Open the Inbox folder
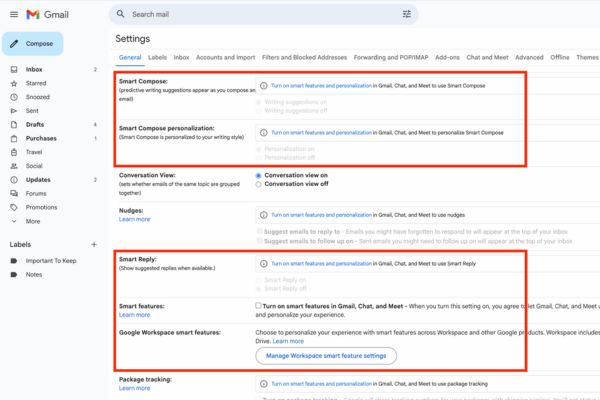 pos(34,69)
